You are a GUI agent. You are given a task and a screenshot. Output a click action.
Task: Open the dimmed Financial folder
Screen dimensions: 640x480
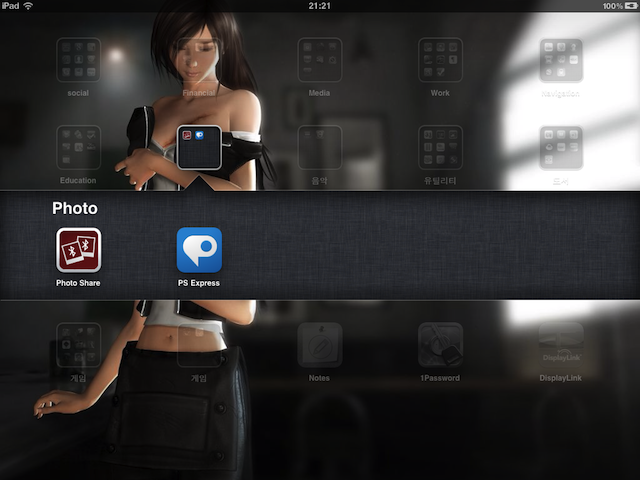click(x=199, y=60)
